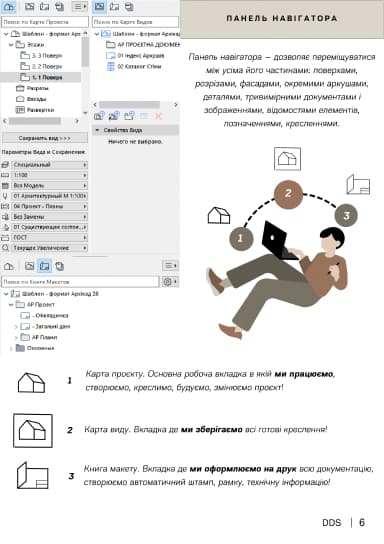Open the Развертки item in Project Map

click(x=35, y=110)
